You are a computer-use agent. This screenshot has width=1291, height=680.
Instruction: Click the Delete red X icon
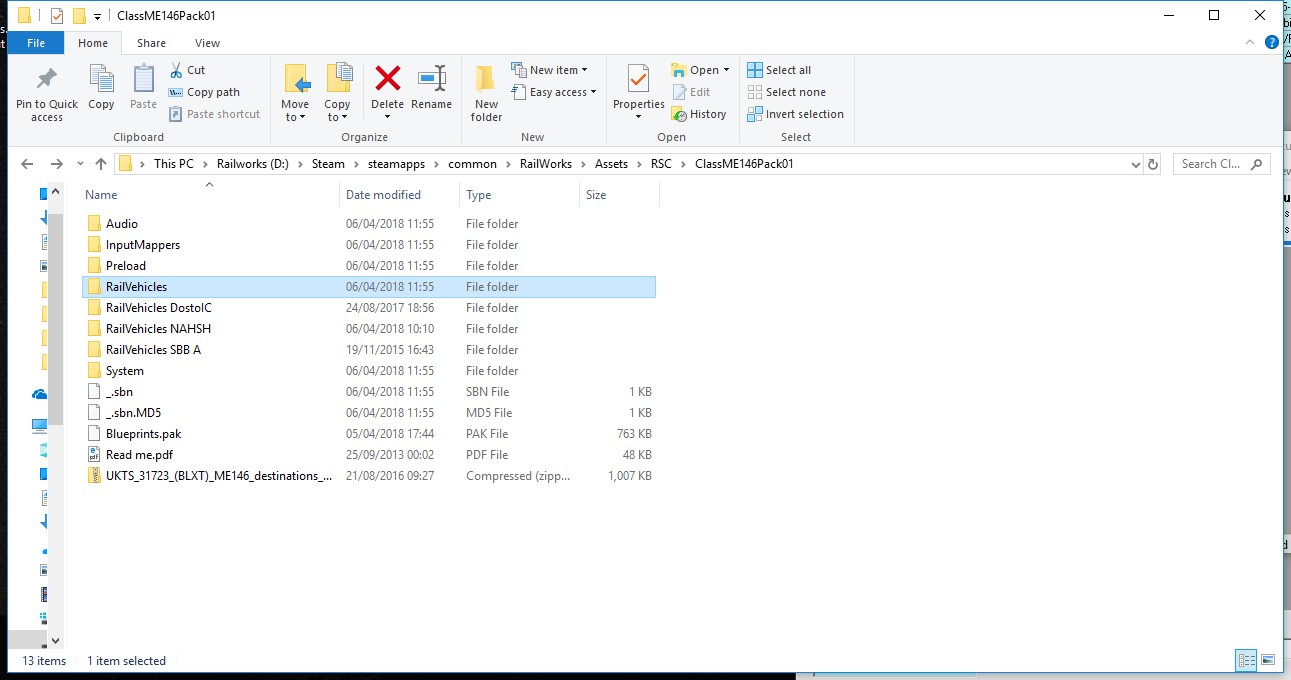387,79
